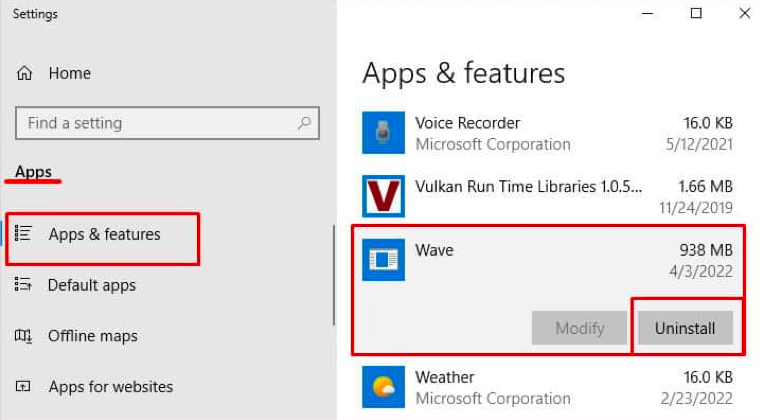Click the Offline maps icon
The image size is (760, 420).
(x=24, y=336)
